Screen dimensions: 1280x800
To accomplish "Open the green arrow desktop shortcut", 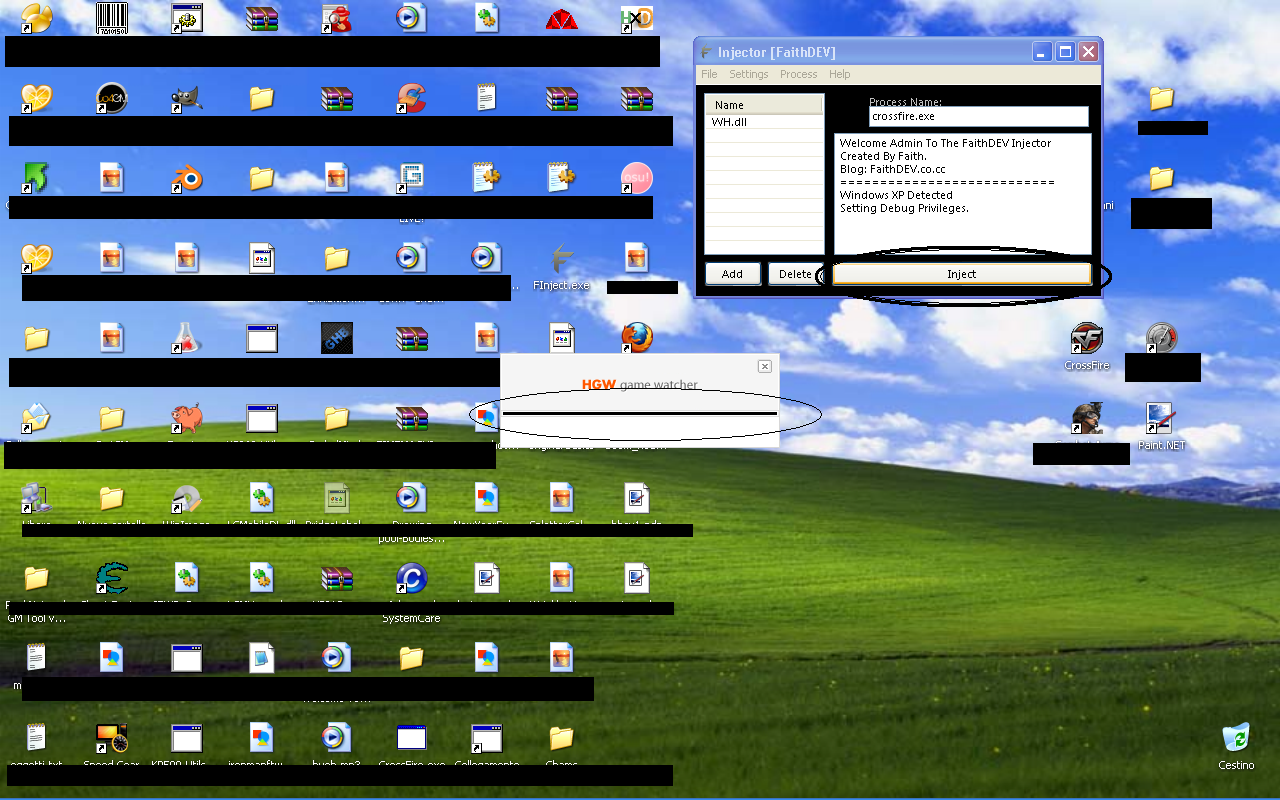I will (x=36, y=179).
